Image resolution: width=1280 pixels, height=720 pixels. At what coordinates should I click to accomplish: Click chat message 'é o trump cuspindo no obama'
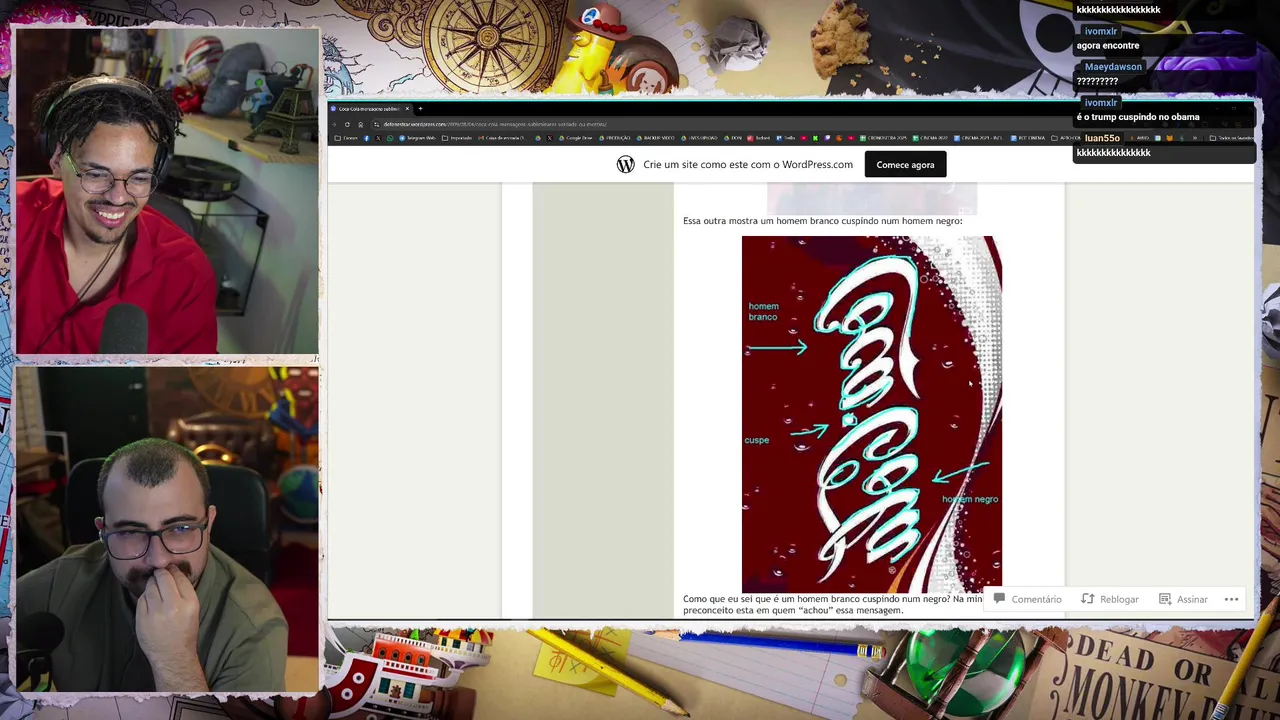tap(1137, 117)
